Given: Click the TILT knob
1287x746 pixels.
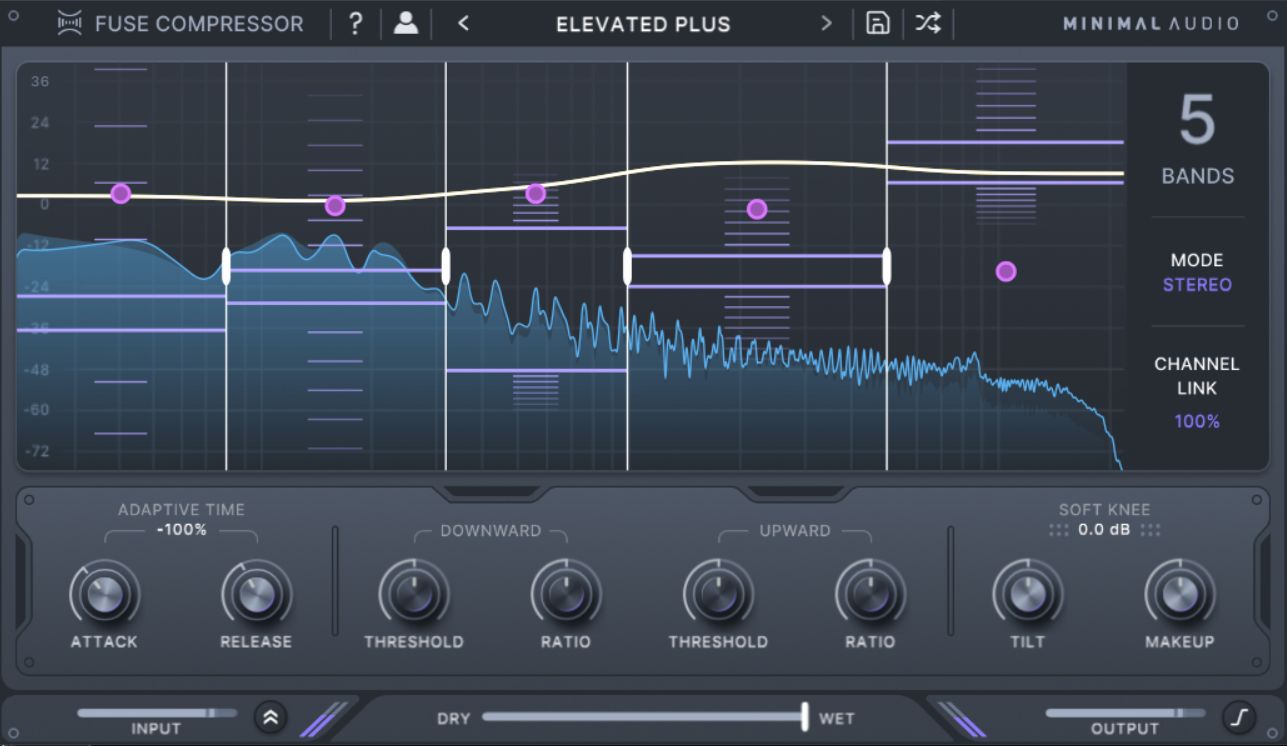Looking at the screenshot, I should point(1028,595).
